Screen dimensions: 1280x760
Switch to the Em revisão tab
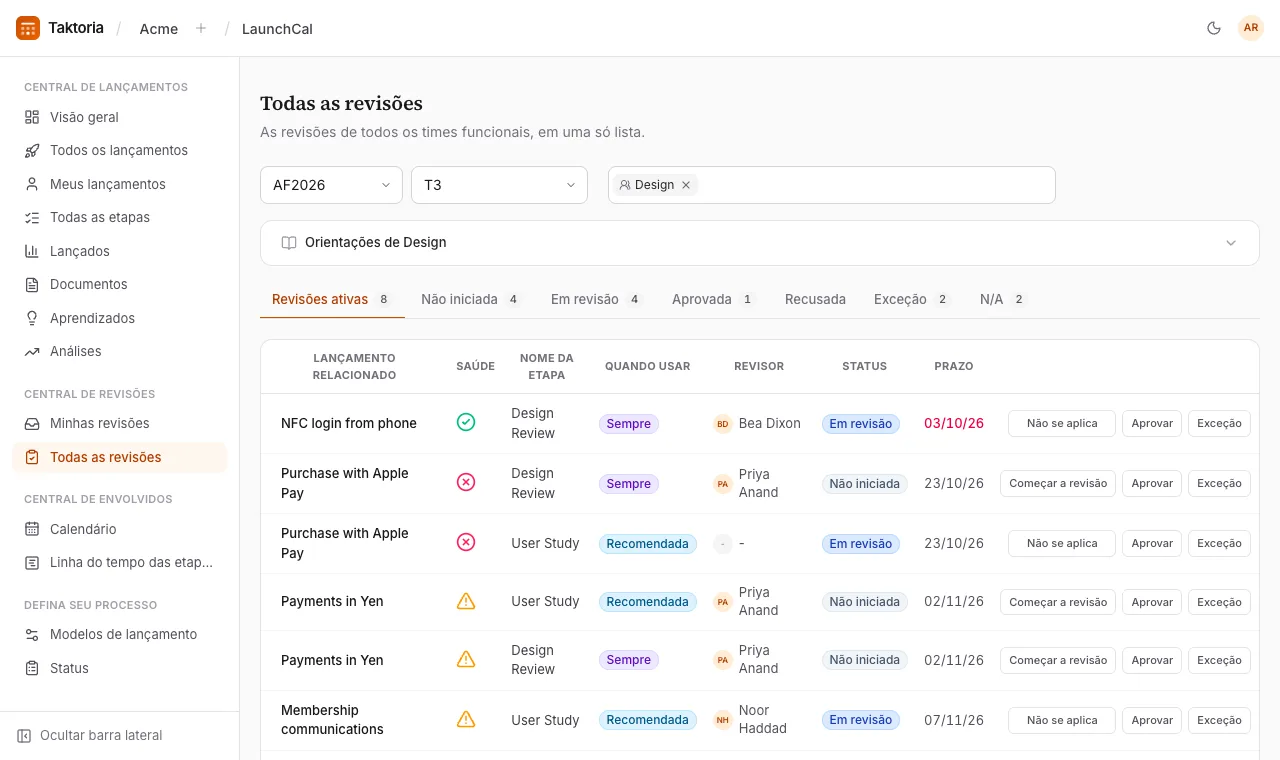point(596,299)
